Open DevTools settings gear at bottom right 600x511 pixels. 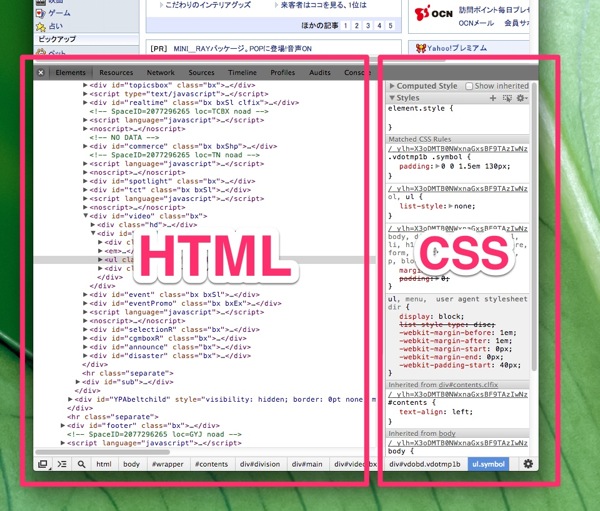pos(528,464)
